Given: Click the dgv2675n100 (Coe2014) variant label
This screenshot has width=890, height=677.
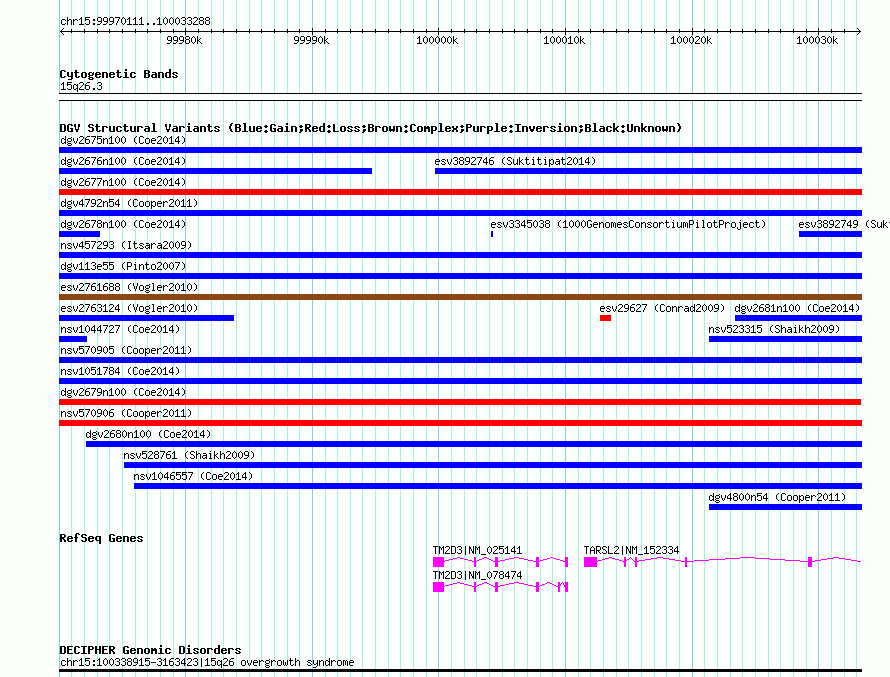Looking at the screenshot, I should [x=123, y=140].
